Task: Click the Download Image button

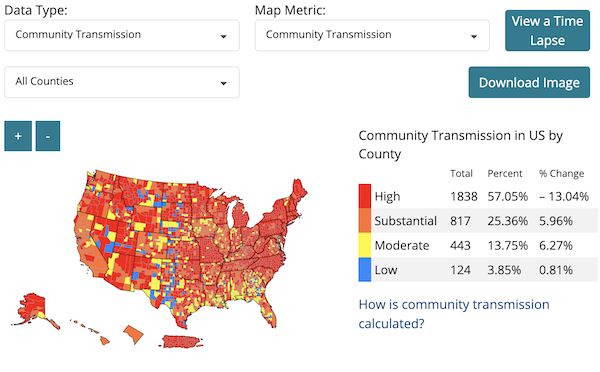Action: pyautogui.click(x=529, y=82)
